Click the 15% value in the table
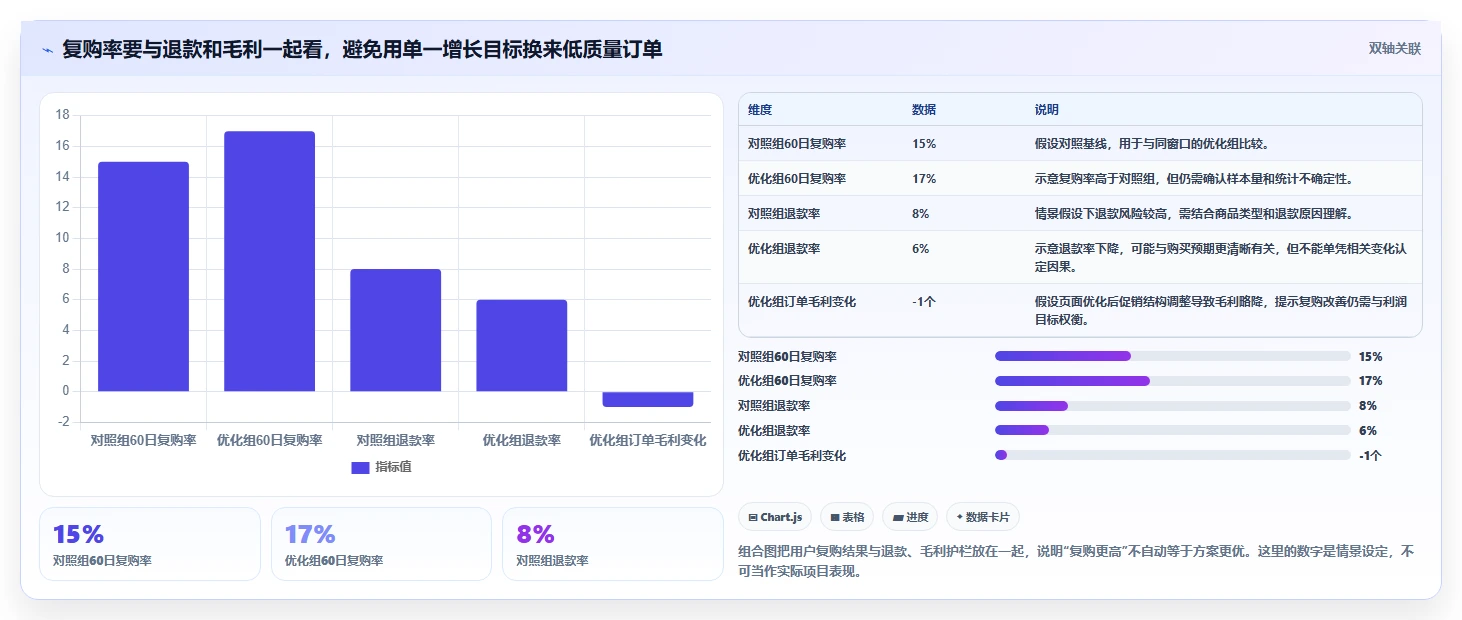Screen dimensions: 1462x620 (x=924, y=144)
